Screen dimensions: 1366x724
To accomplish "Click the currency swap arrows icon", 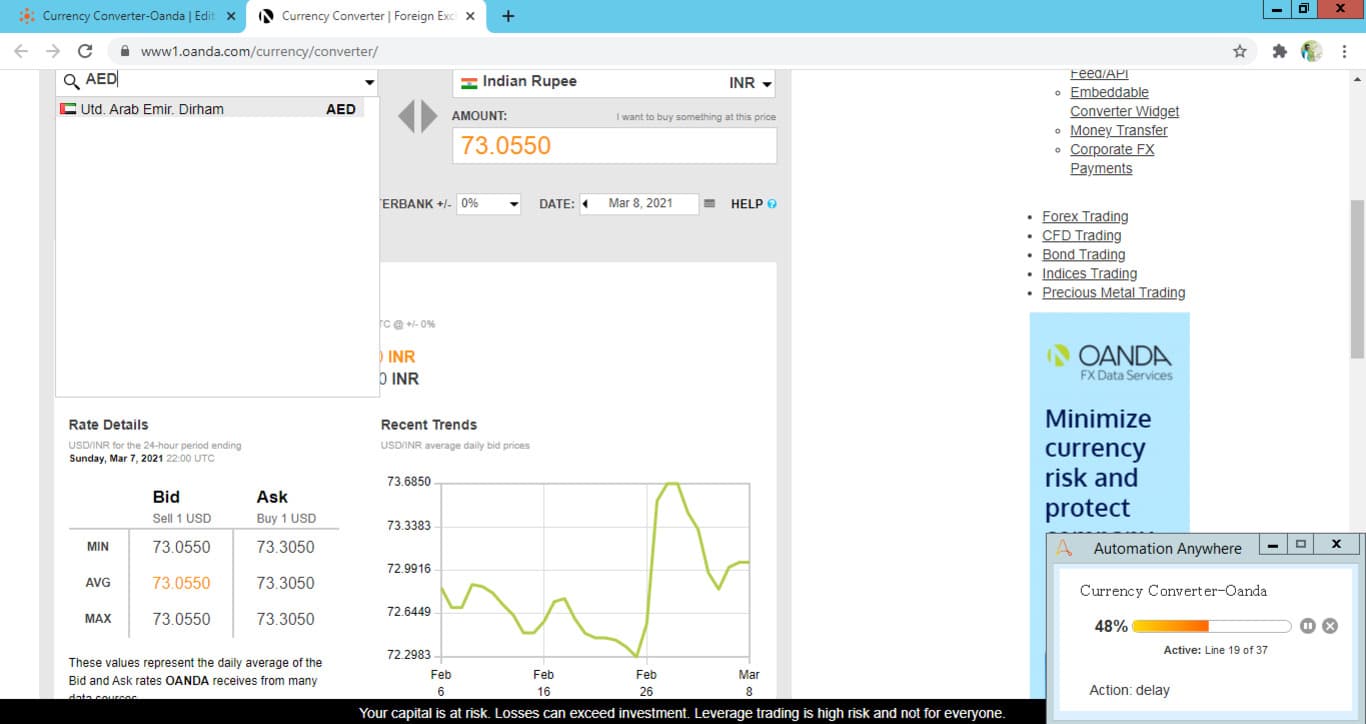I will point(418,116).
